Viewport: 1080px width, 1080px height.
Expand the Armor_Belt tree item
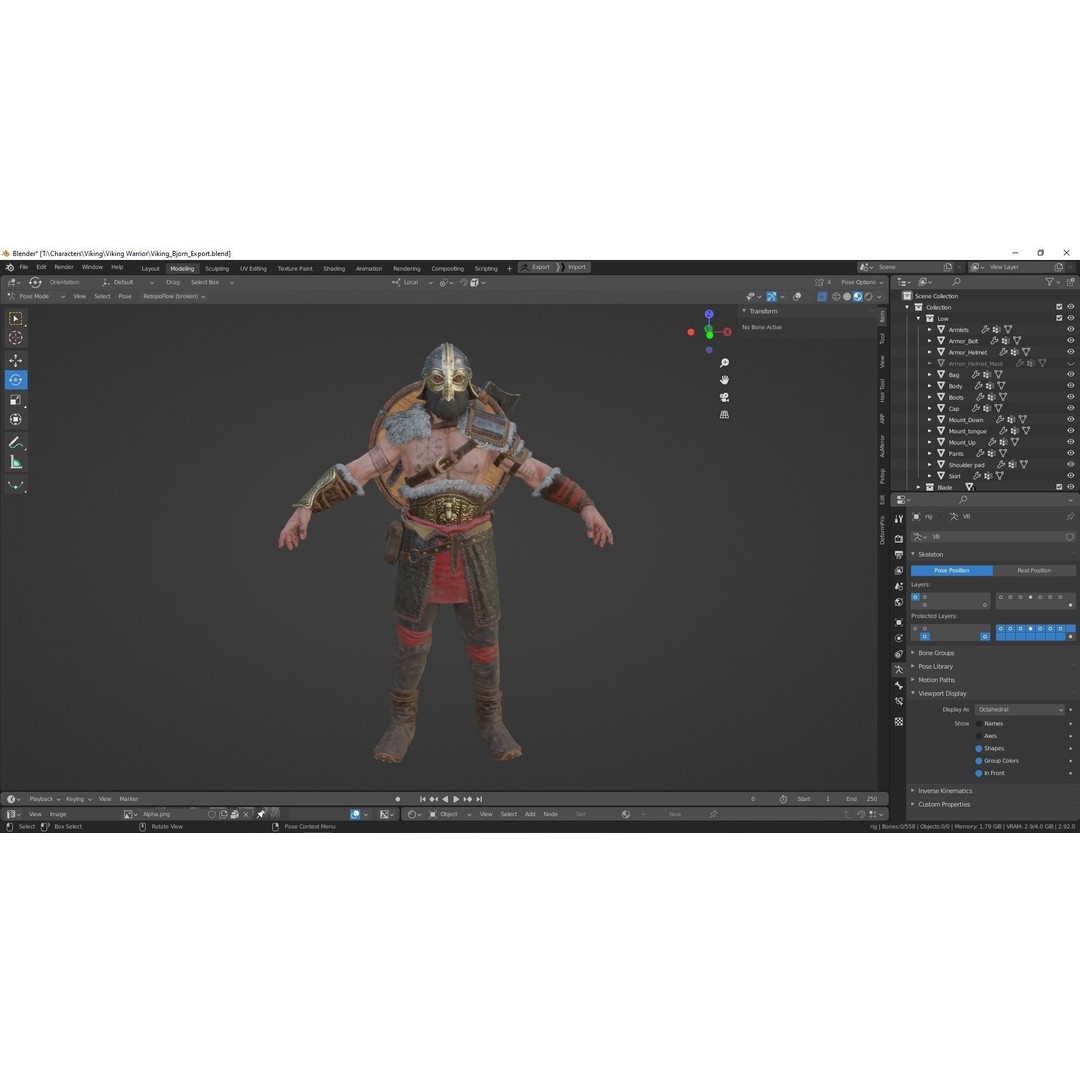coord(929,341)
